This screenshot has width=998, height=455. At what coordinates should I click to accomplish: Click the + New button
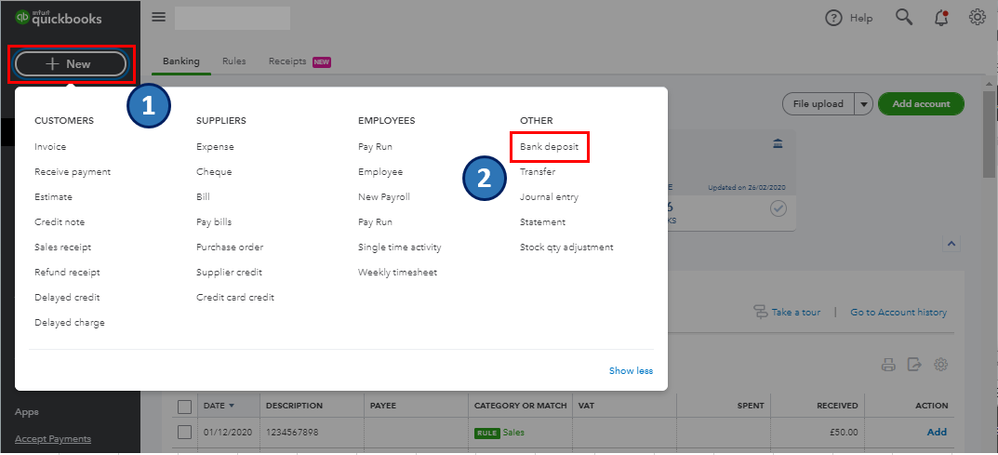pyautogui.click(x=69, y=64)
